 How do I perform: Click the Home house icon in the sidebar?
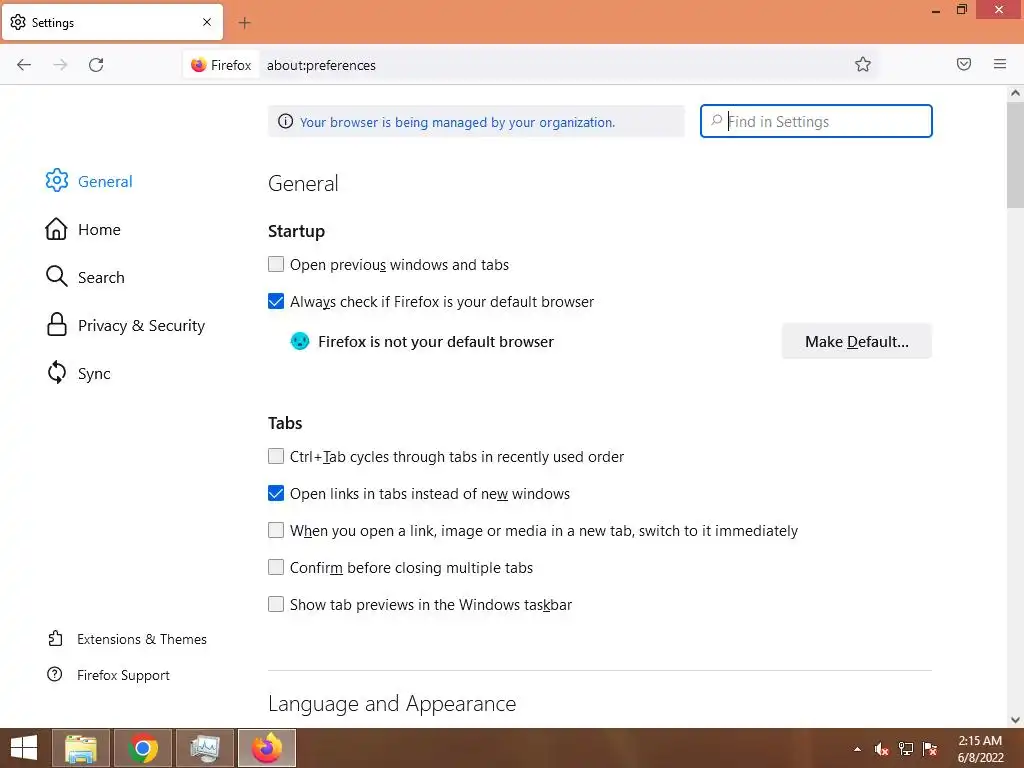(x=56, y=229)
